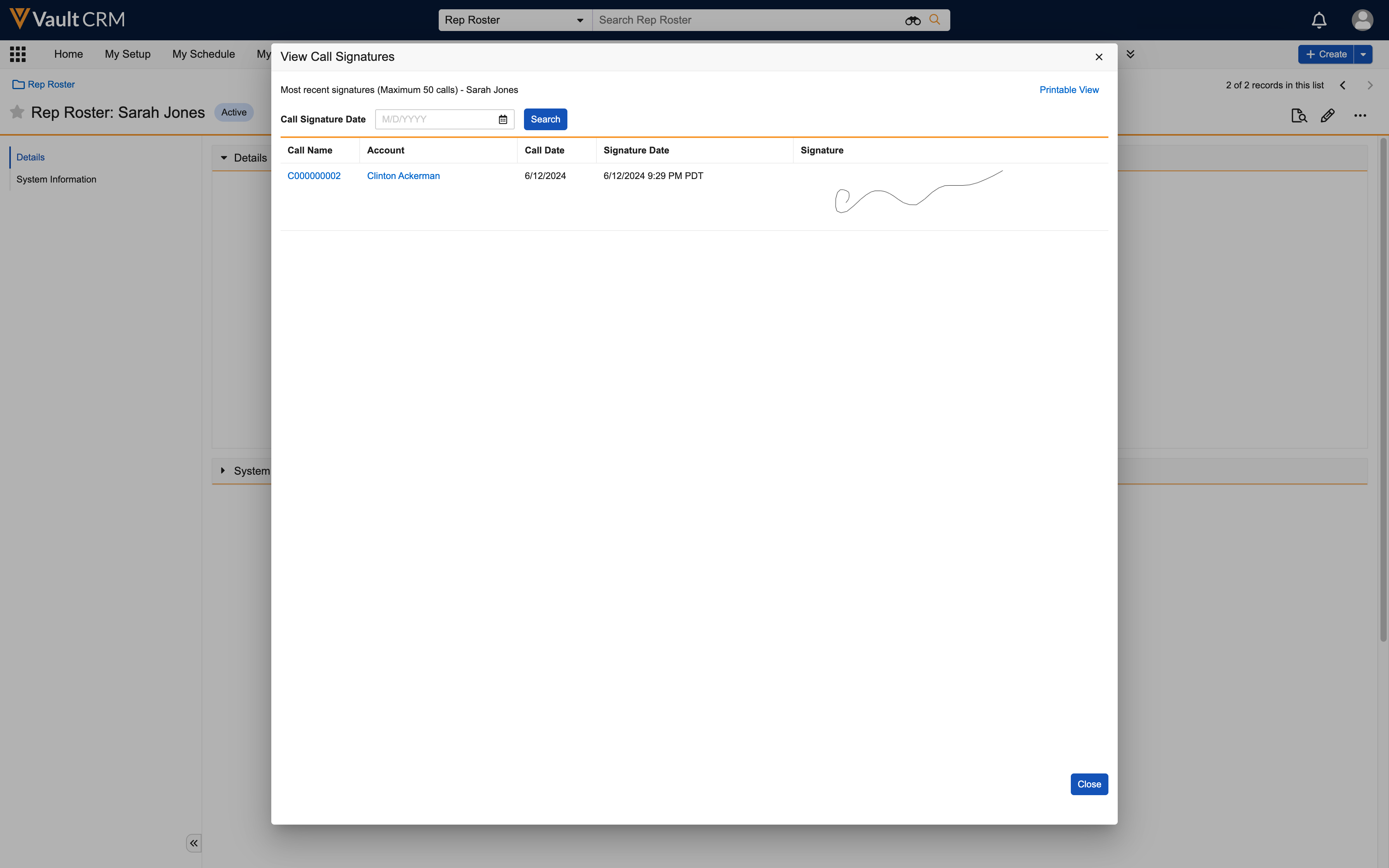Collapse the Details section
This screenshot has width=1389, height=868.
(224, 158)
